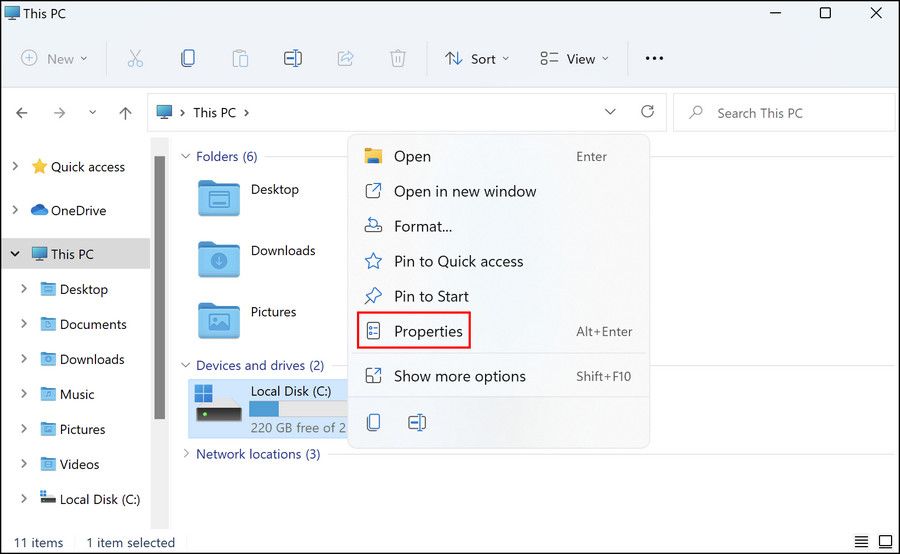Click the rename icon at context menu bottom

click(417, 422)
